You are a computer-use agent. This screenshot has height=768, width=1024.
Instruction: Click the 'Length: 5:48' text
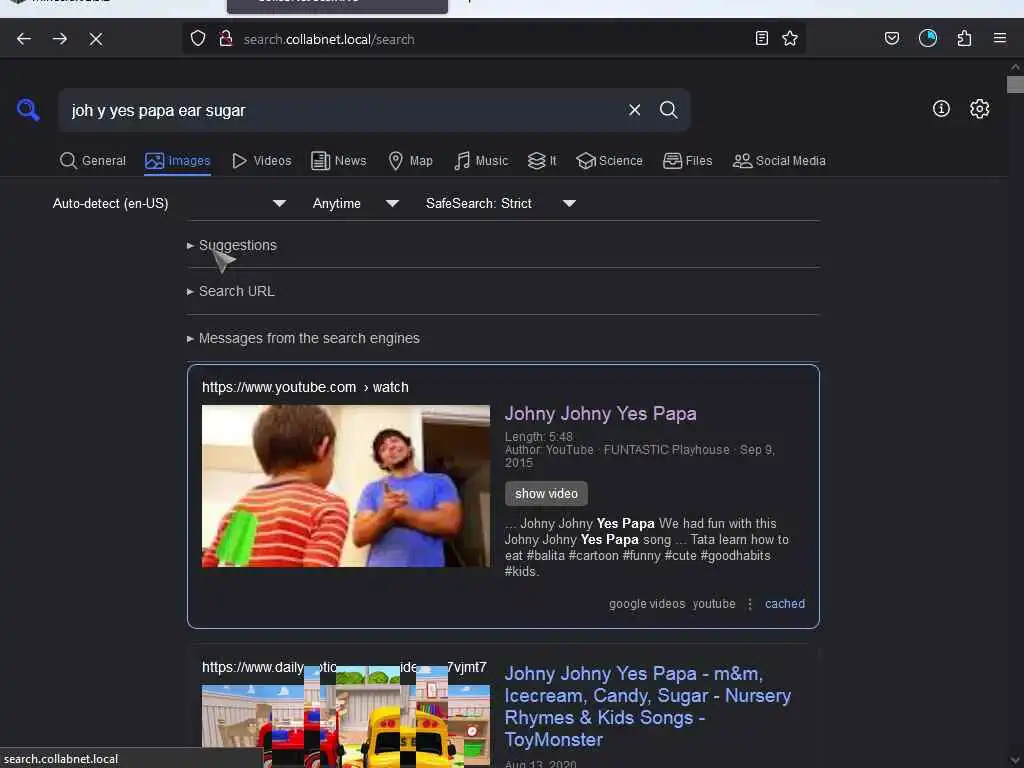point(539,436)
